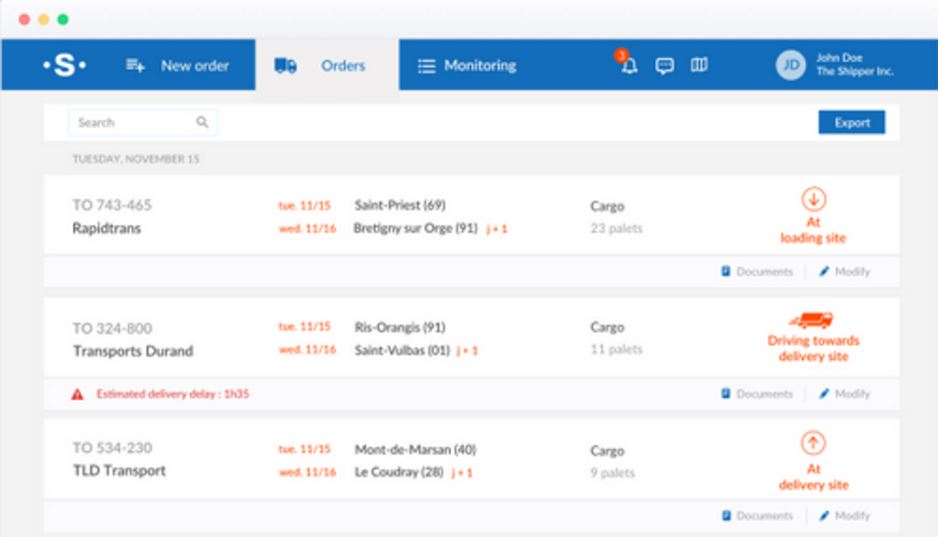The image size is (938, 537).
Task: Modify order TO 743-465
Action: click(844, 271)
